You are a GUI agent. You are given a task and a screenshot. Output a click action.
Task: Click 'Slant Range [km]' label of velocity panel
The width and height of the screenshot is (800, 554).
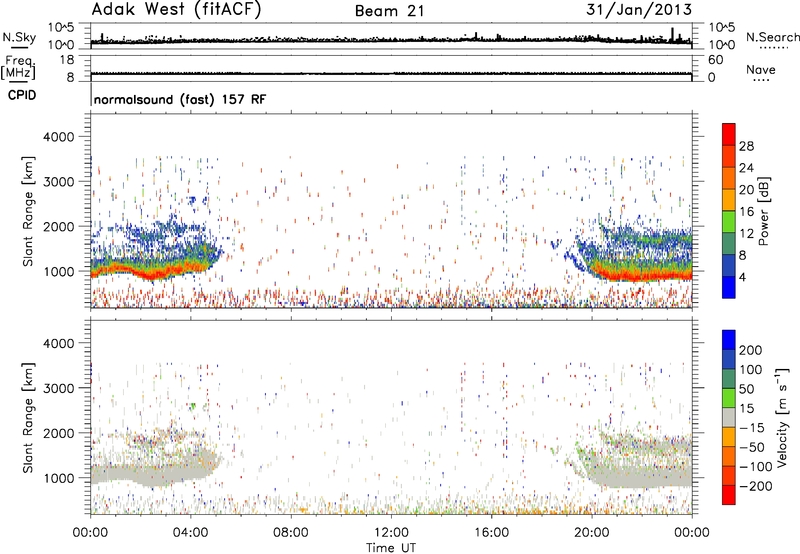28,418
